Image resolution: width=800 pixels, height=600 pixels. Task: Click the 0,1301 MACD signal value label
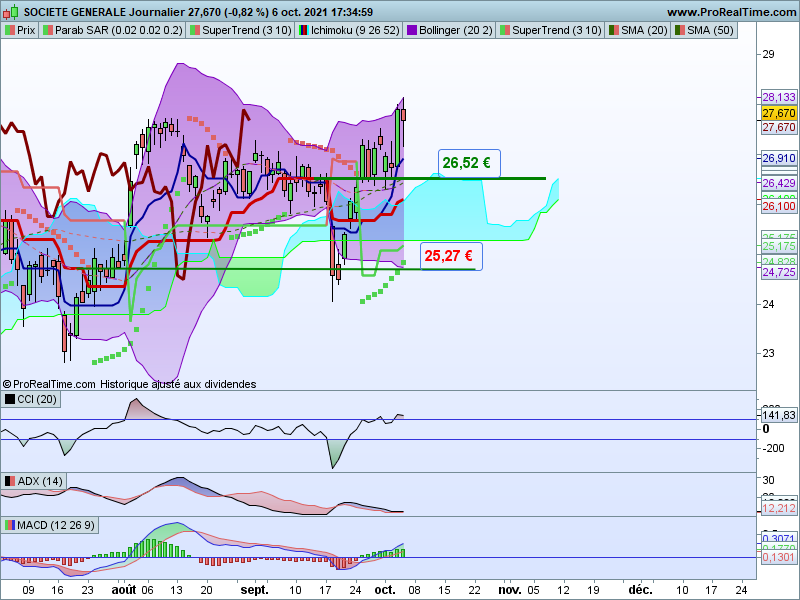coord(779,557)
